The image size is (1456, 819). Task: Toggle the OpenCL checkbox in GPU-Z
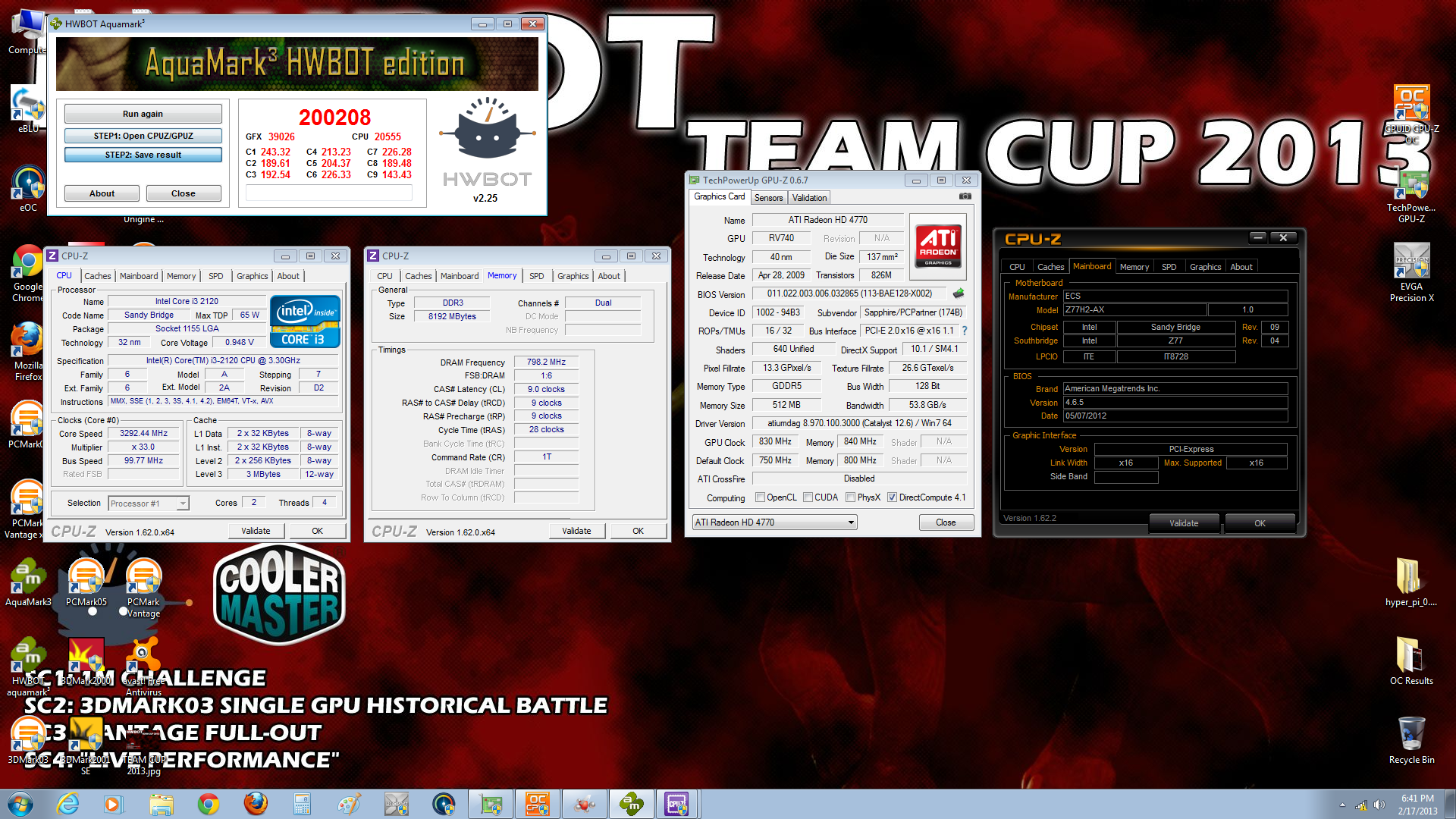(760, 497)
